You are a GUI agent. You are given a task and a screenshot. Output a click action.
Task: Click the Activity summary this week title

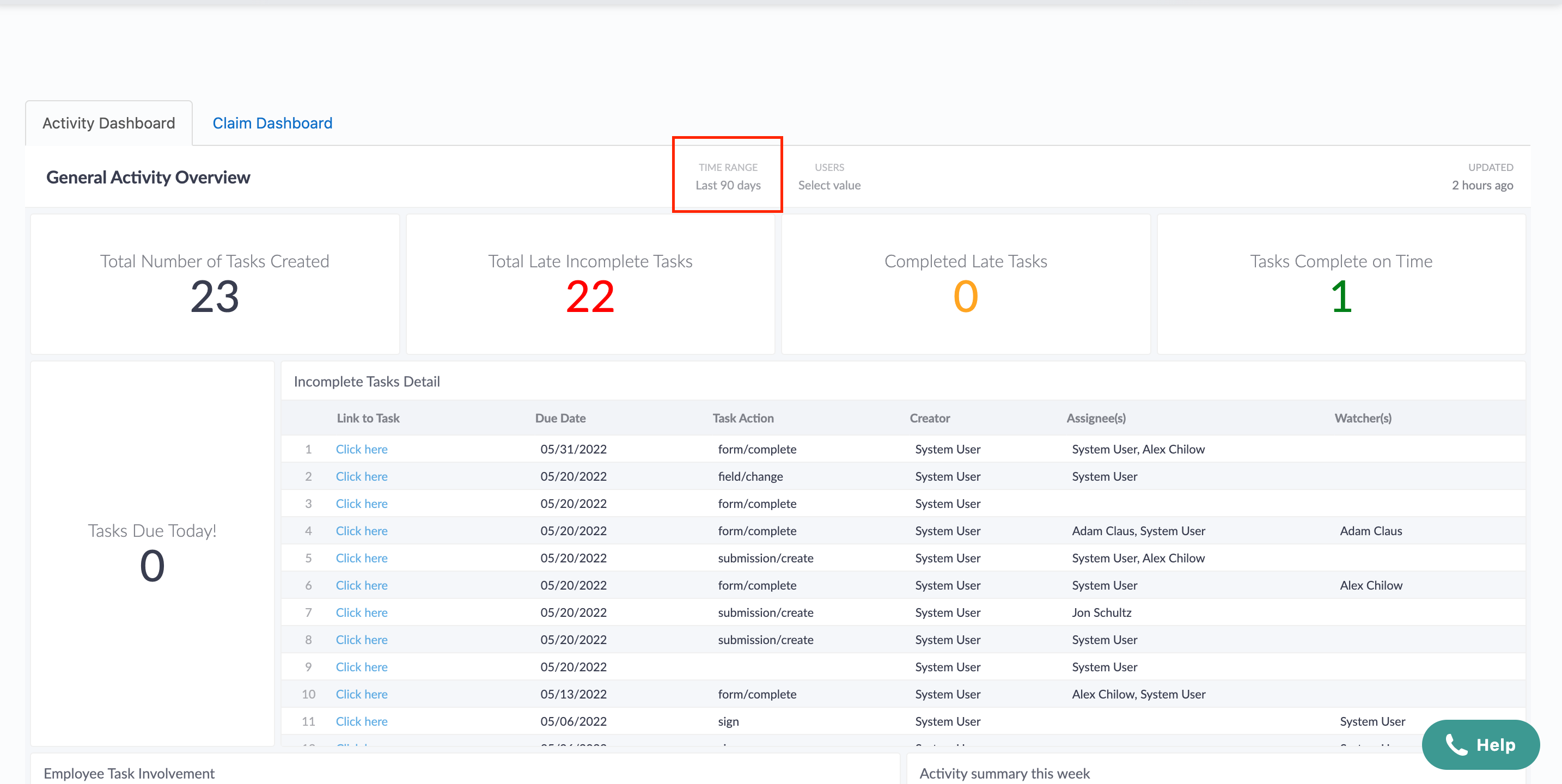1005,774
